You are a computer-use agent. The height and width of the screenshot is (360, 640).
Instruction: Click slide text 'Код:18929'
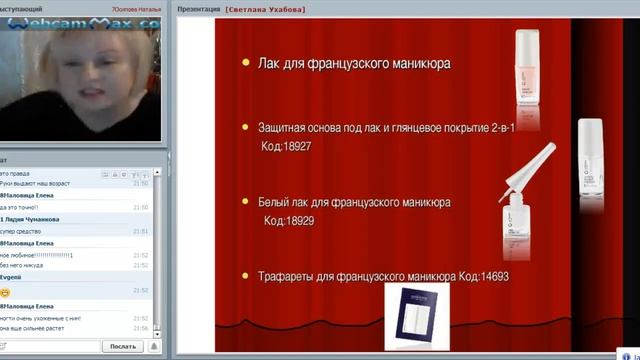pos(289,221)
